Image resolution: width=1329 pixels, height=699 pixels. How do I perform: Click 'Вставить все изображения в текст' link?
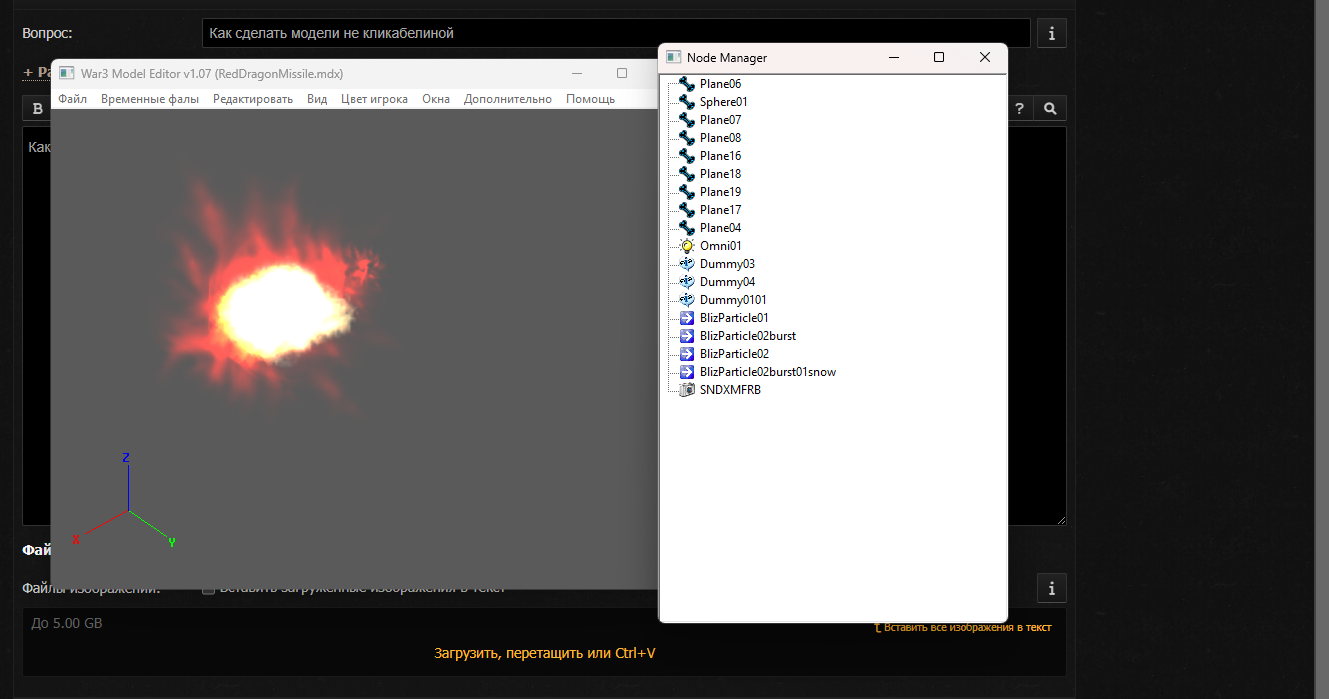pos(962,628)
